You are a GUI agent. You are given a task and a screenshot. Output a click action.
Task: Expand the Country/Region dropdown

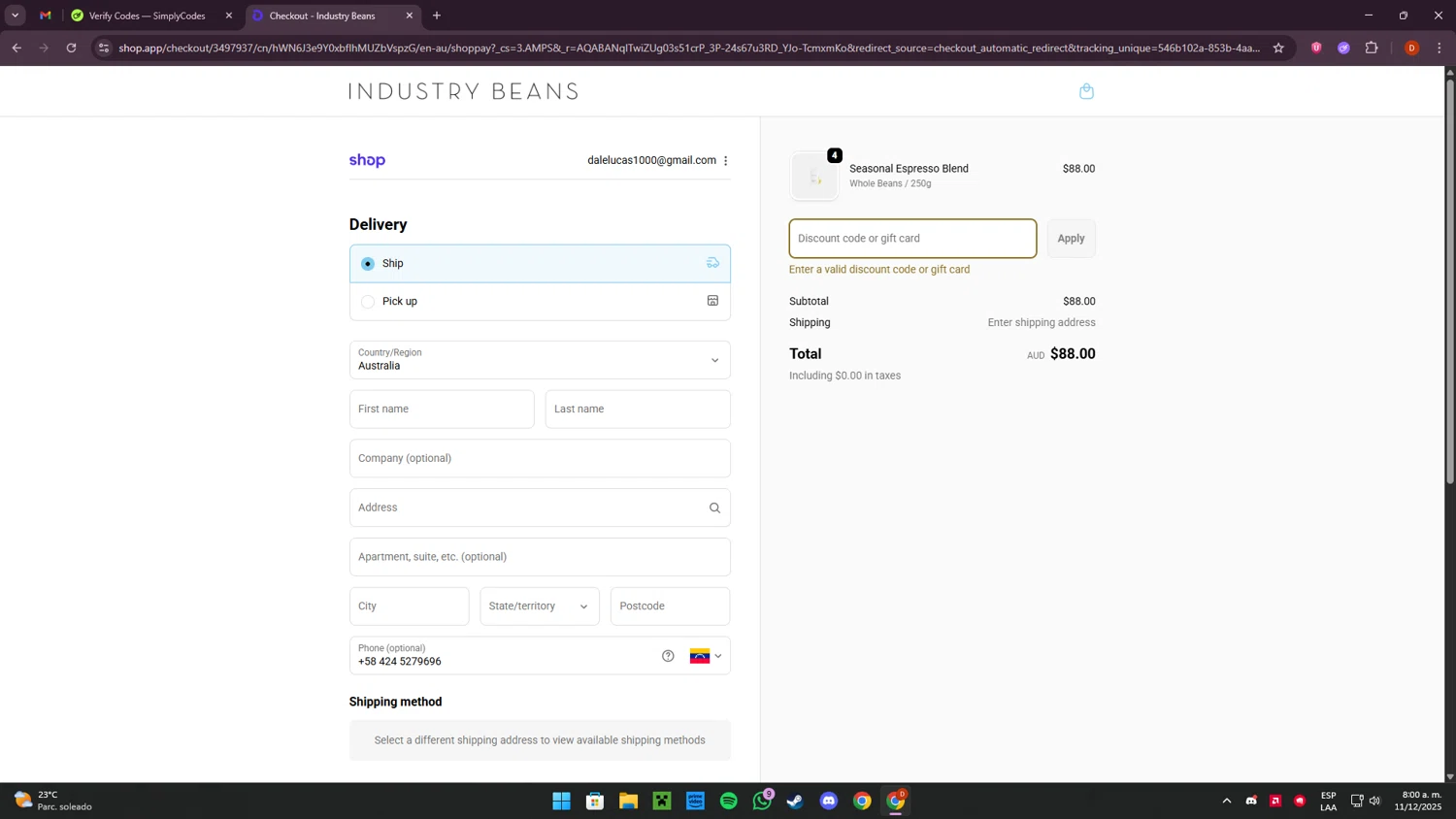click(x=540, y=360)
